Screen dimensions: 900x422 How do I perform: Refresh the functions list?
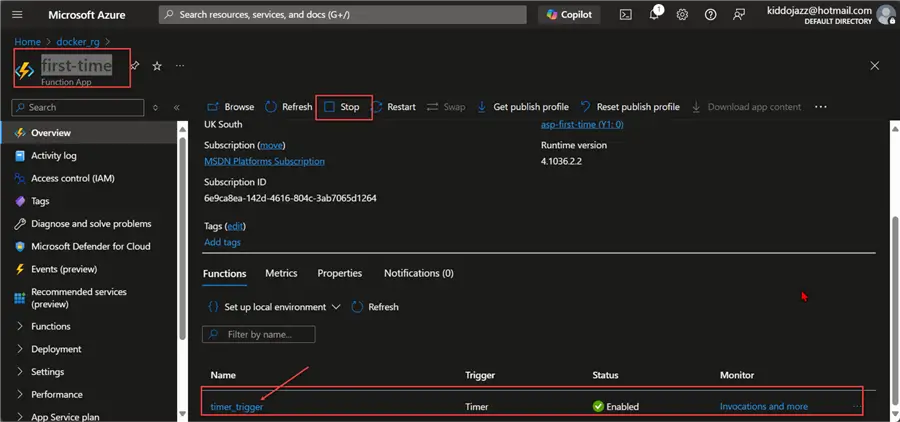point(375,307)
